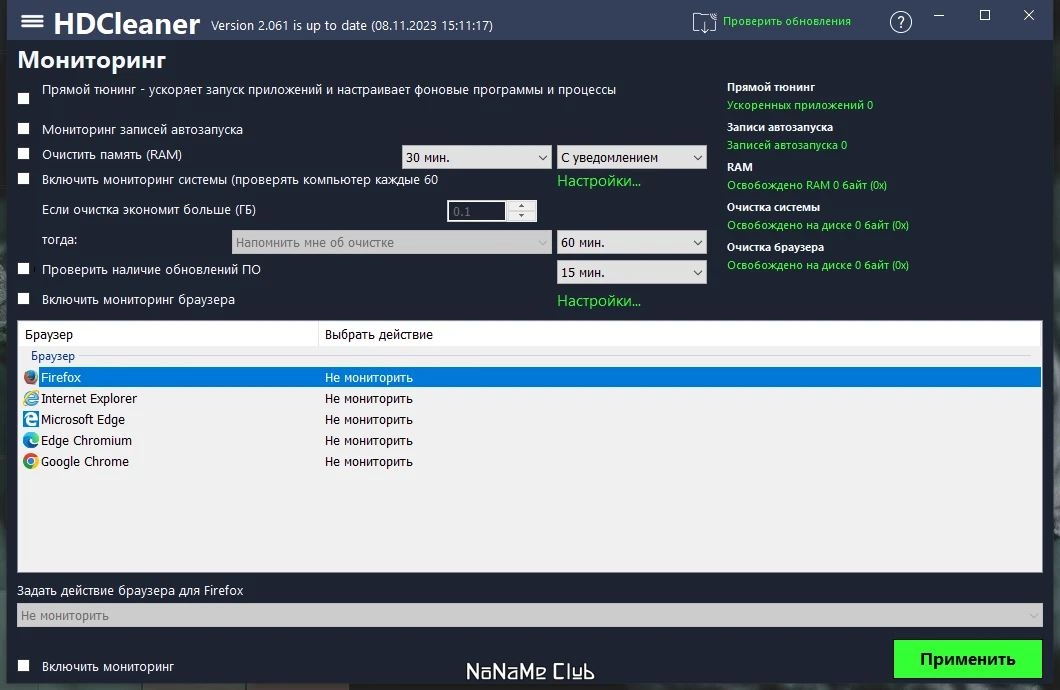Click Проверить обновления link
The image size is (1060, 690).
(787, 21)
